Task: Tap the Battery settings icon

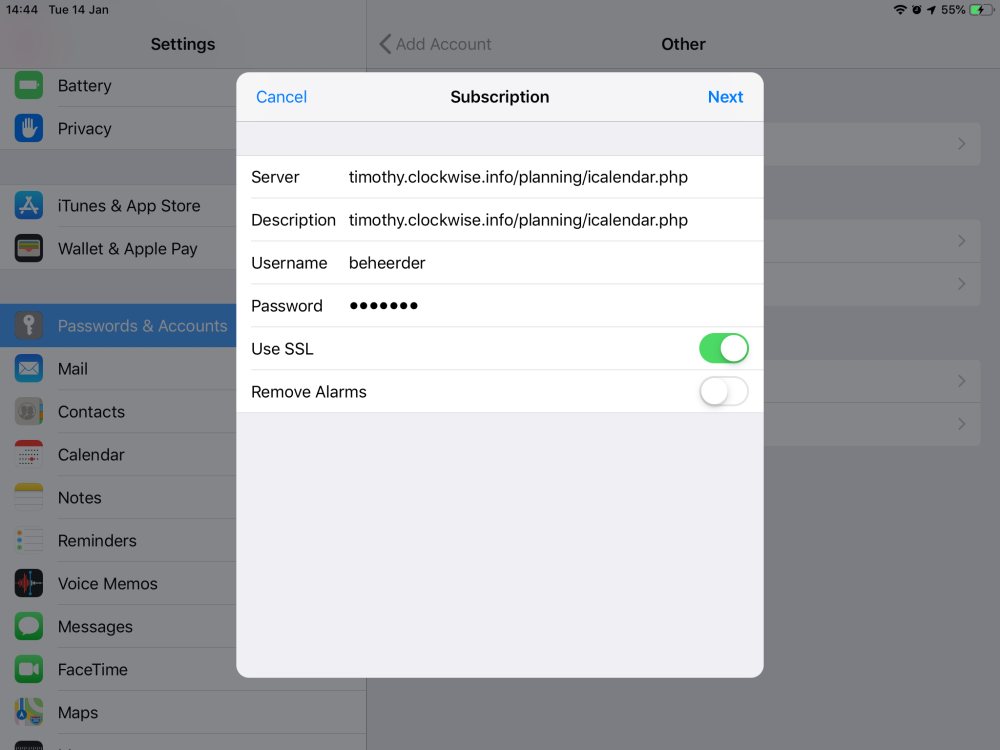Action: point(29,85)
